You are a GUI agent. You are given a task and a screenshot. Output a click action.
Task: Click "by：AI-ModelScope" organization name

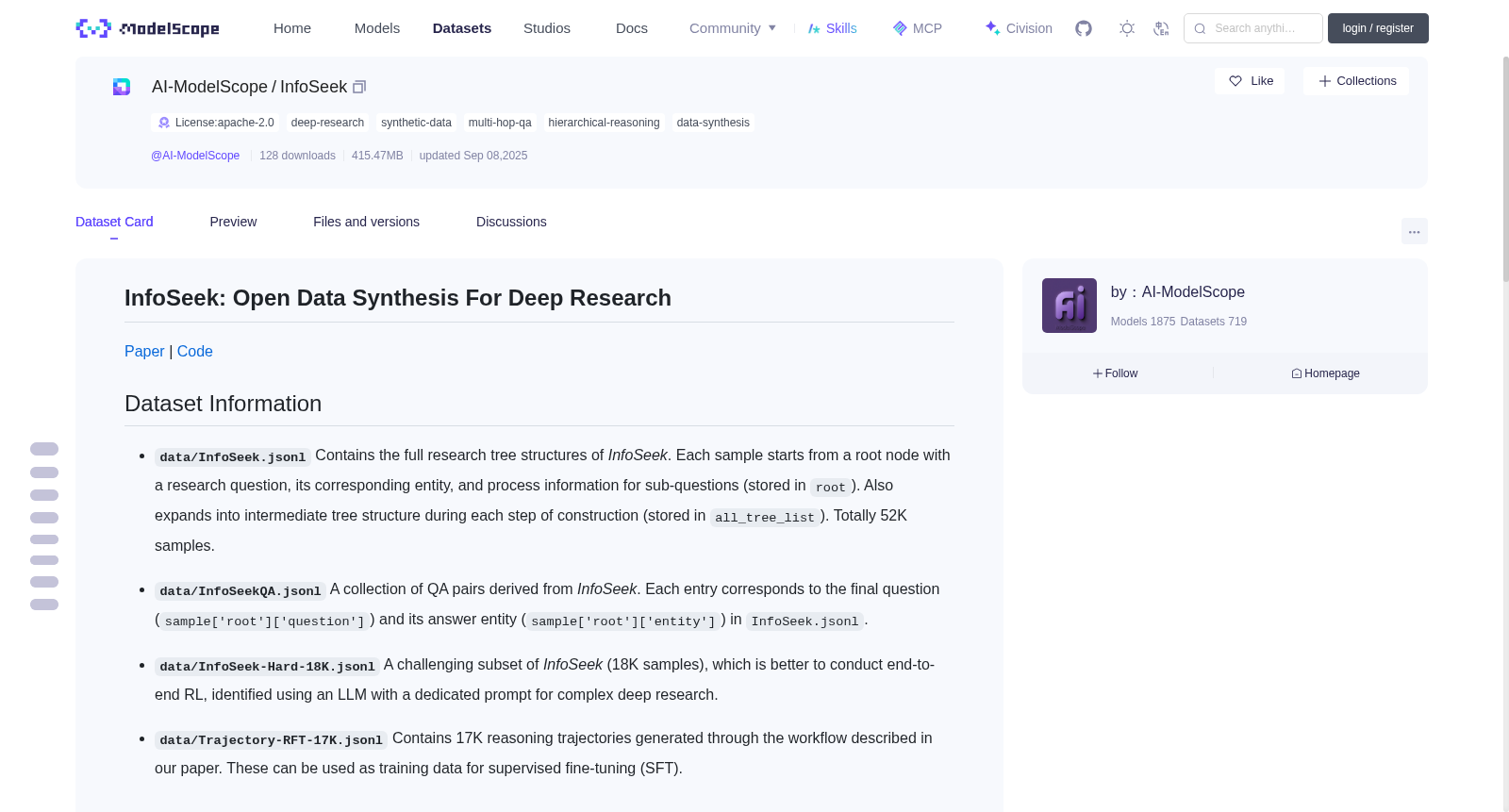1178,292
